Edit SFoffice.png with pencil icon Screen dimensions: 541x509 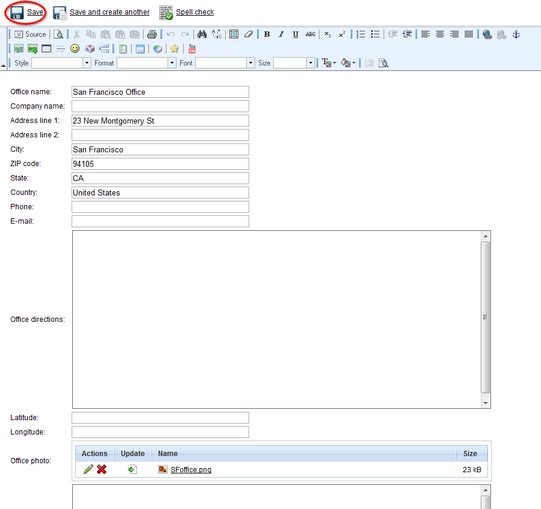[88, 469]
